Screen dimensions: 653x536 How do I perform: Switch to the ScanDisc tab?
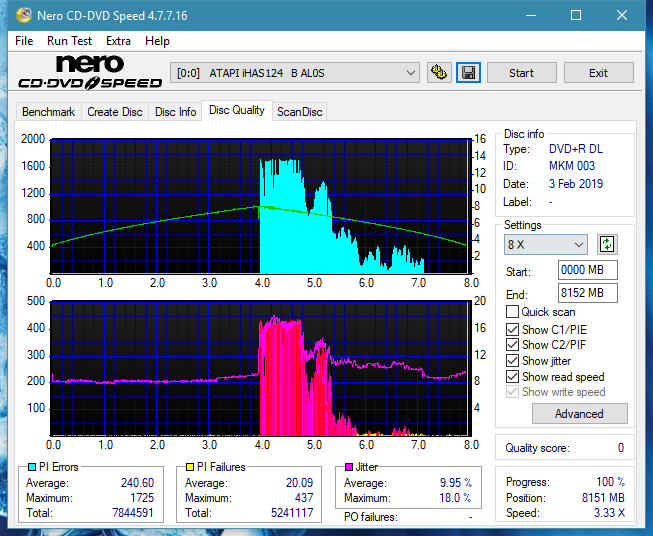299,112
